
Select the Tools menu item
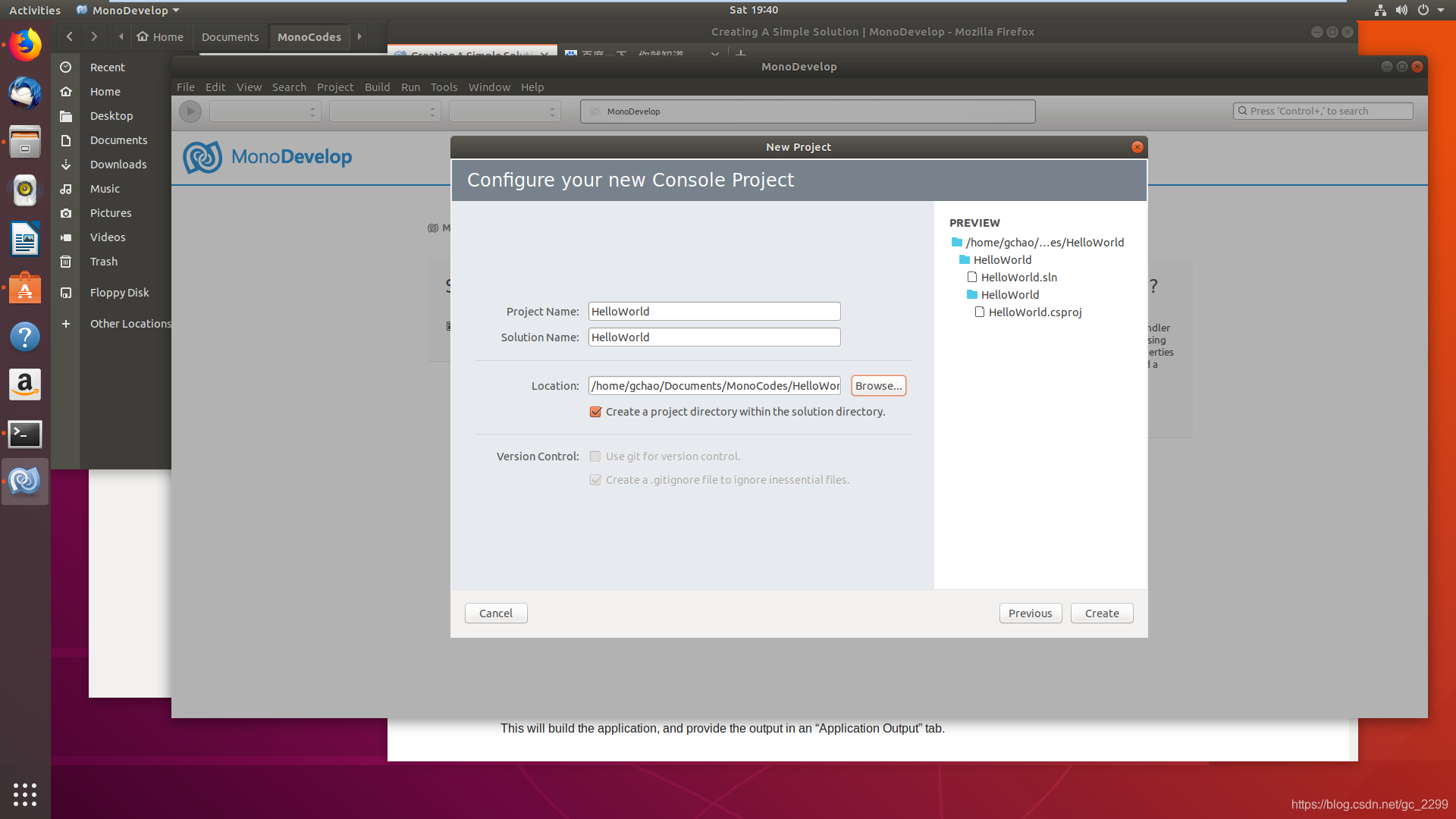pyautogui.click(x=443, y=87)
